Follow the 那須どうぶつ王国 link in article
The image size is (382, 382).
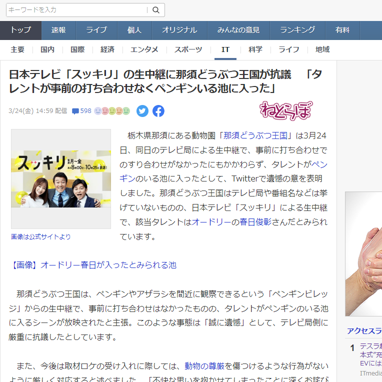pos(256,136)
